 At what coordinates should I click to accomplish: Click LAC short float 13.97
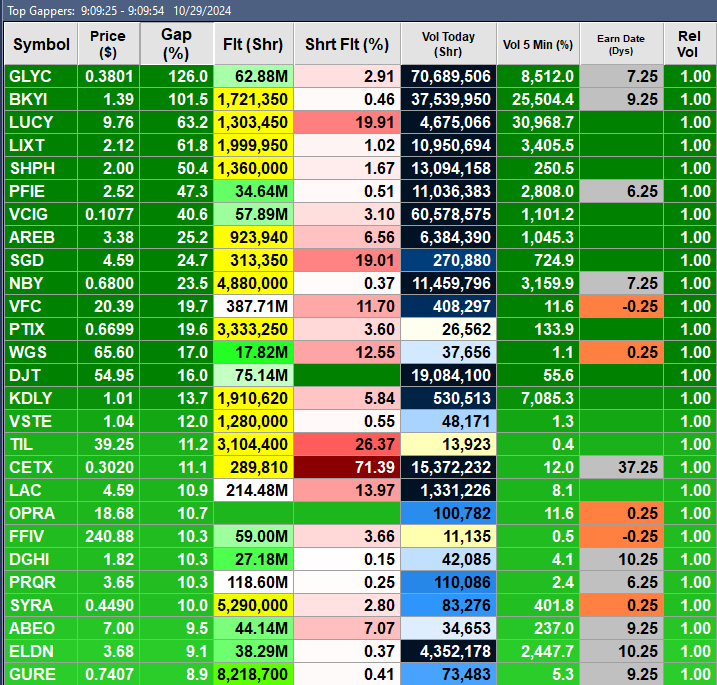tap(347, 490)
